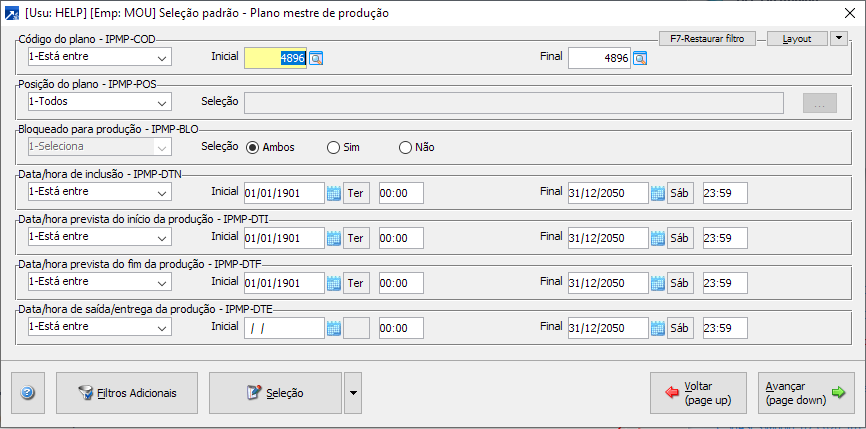The width and height of the screenshot is (866, 429).
Task: Open calendar for inclusão Inicial date
Action: coord(334,193)
